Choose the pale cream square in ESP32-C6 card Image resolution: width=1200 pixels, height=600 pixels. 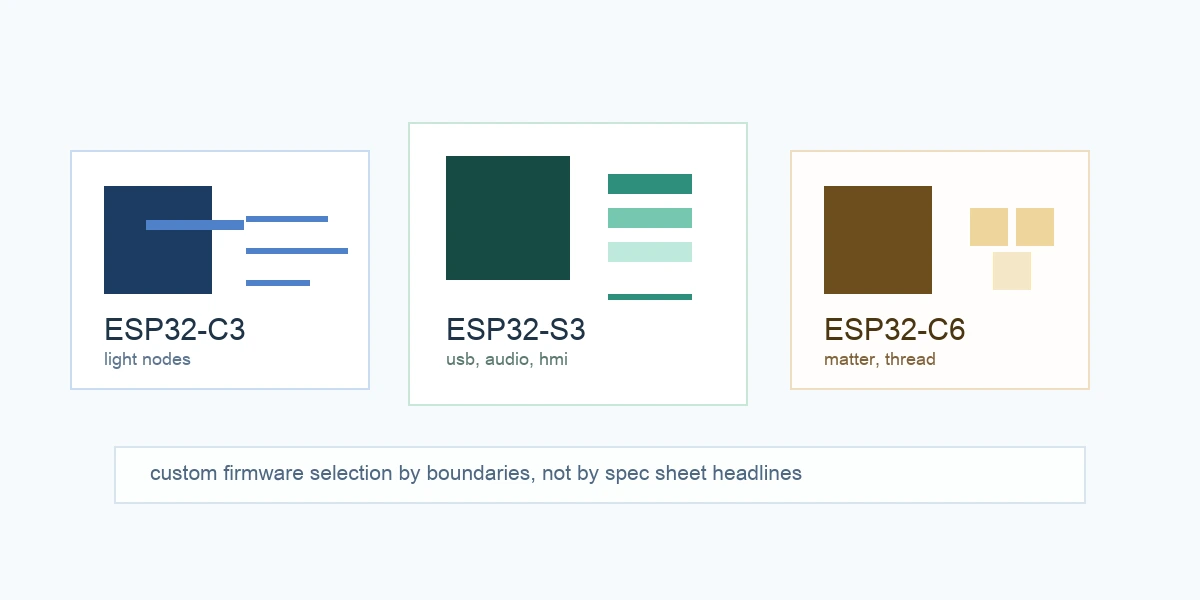[1012, 271]
